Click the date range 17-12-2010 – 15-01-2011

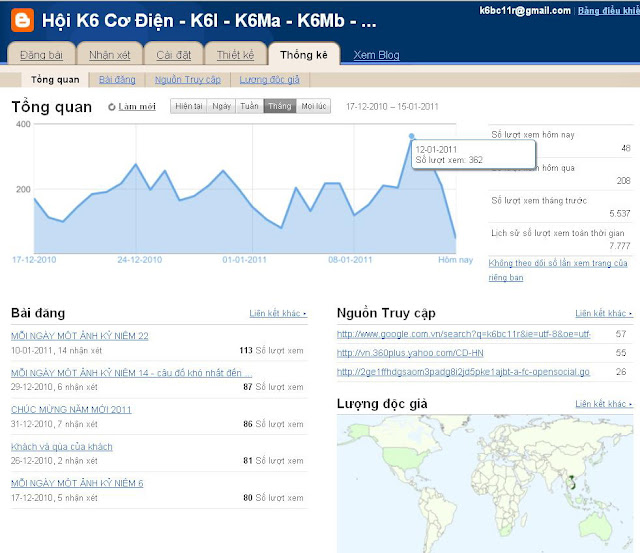tap(392, 107)
